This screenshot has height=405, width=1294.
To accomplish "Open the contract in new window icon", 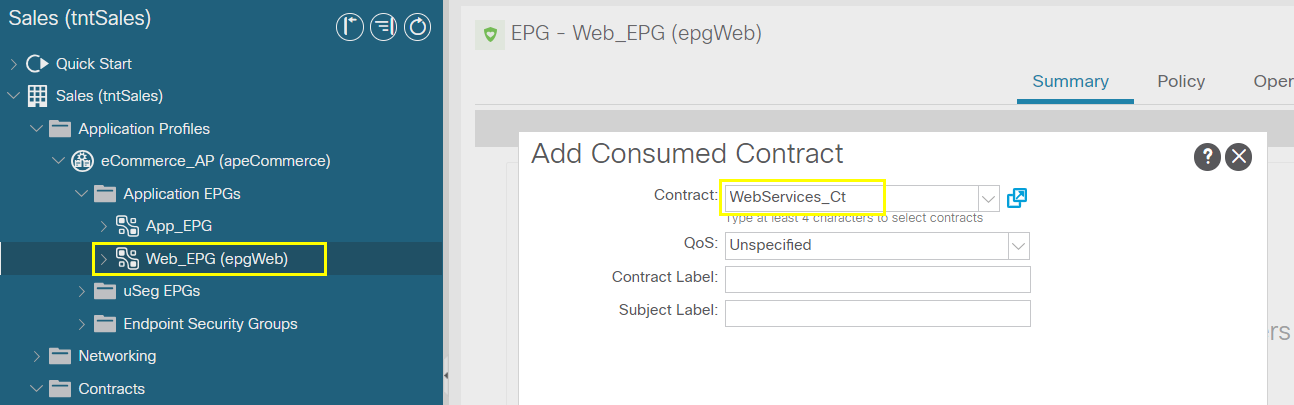I will click(x=1017, y=197).
